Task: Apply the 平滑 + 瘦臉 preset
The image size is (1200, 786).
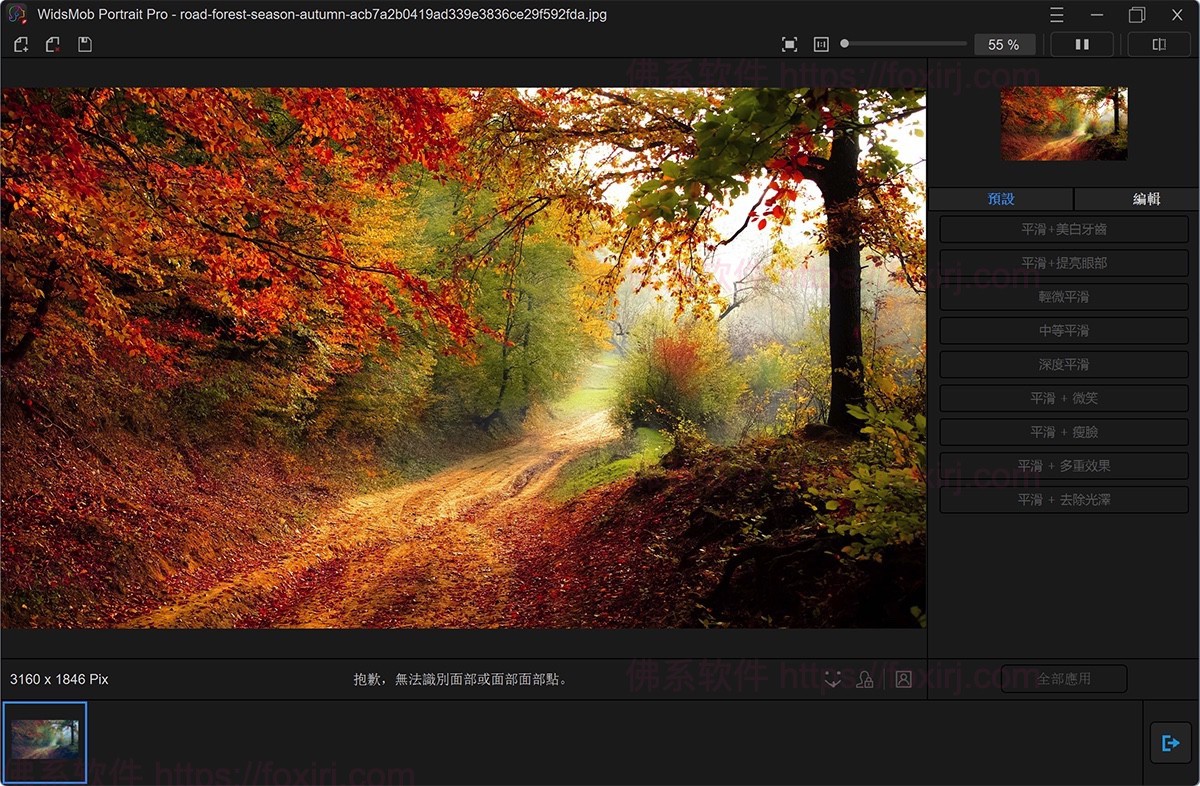Action: click(1063, 432)
